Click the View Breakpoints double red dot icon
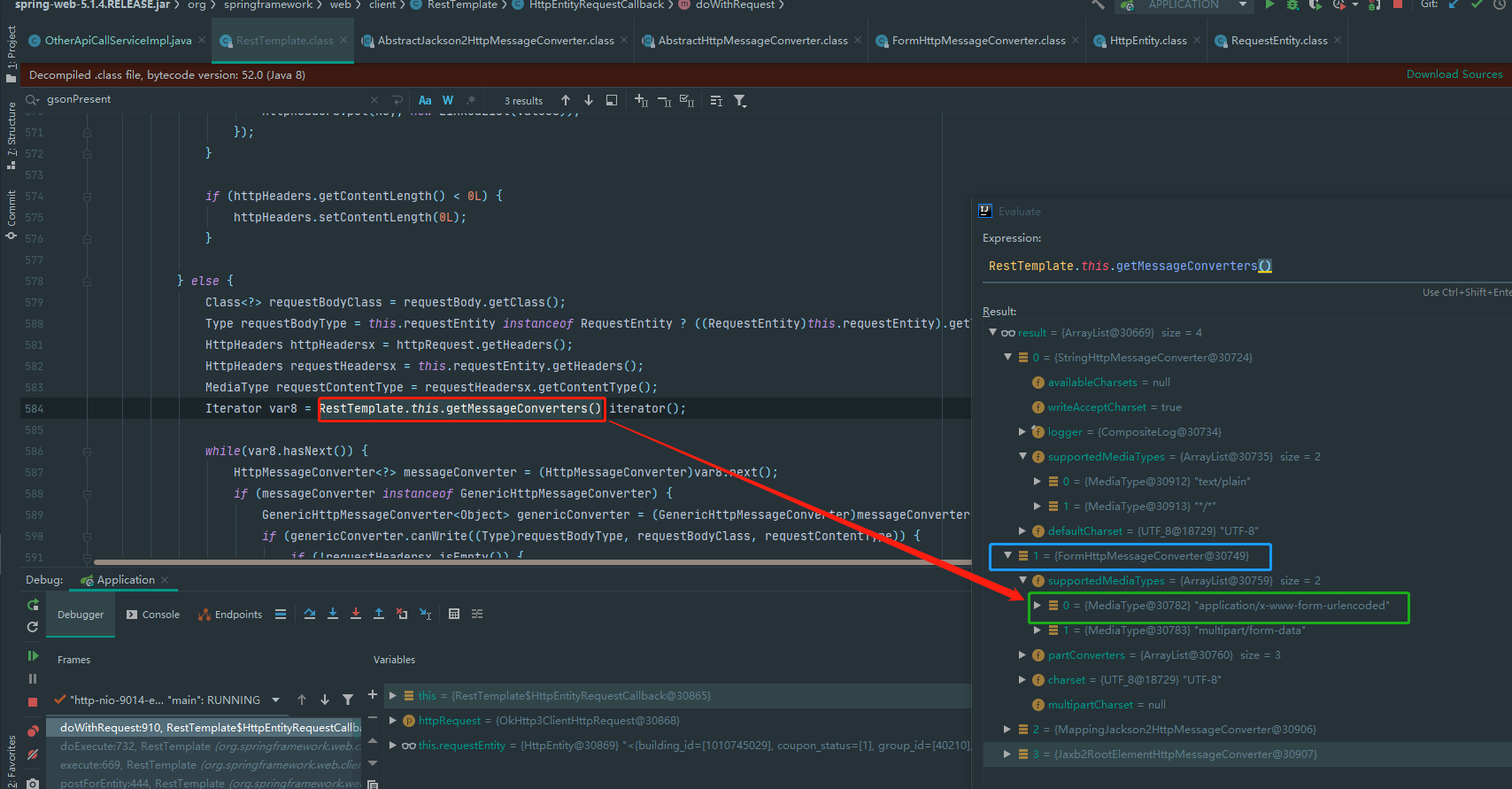1512x789 pixels. (x=33, y=731)
